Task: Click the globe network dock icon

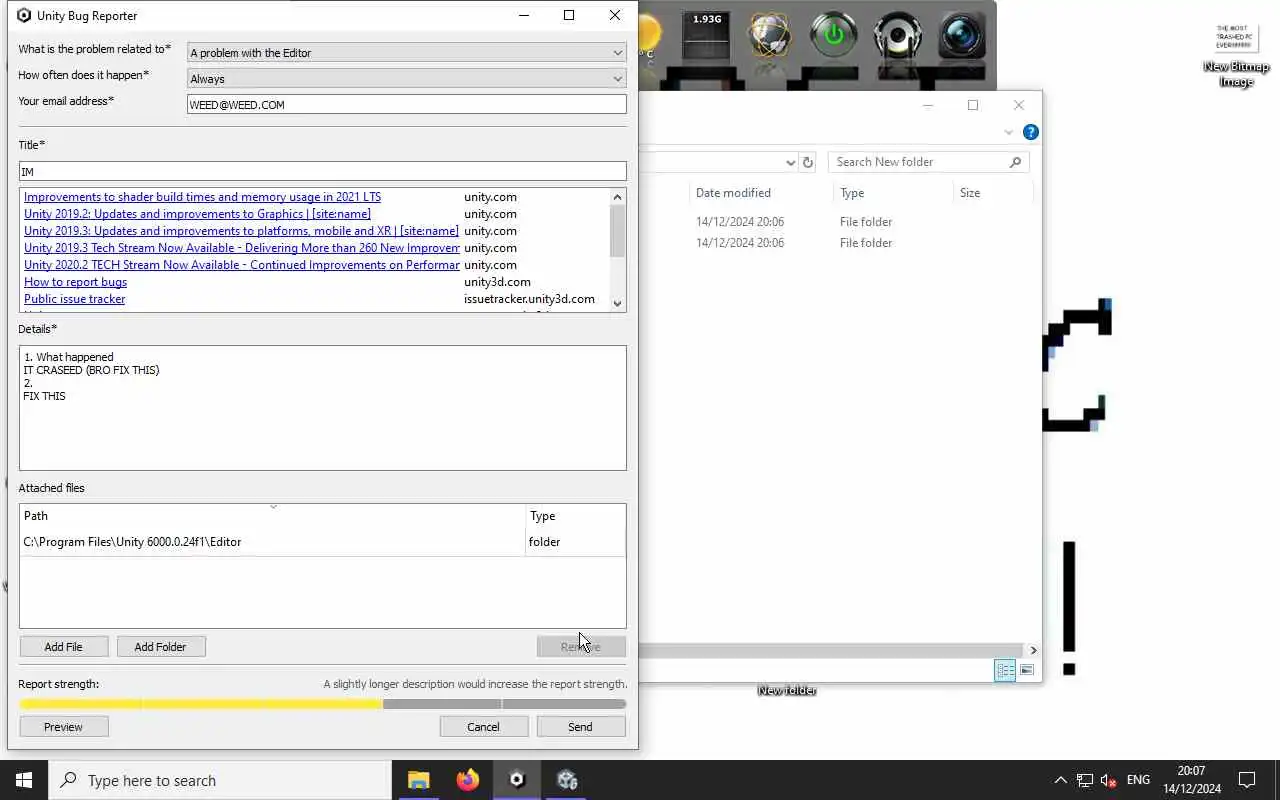Action: pos(770,35)
